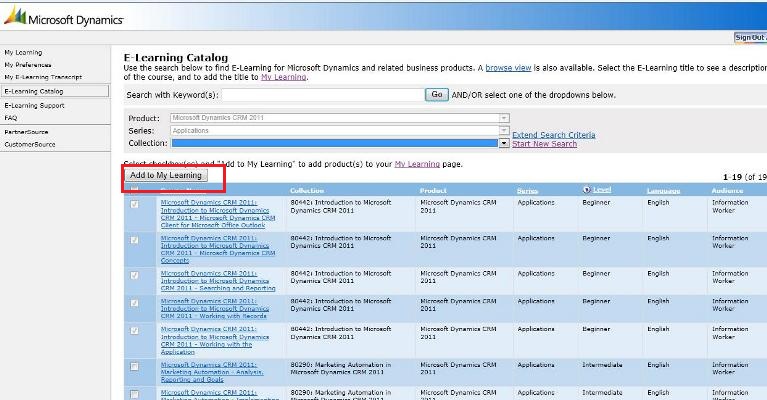Click the Go search button
The height and width of the screenshot is (400, 767).
(436, 94)
